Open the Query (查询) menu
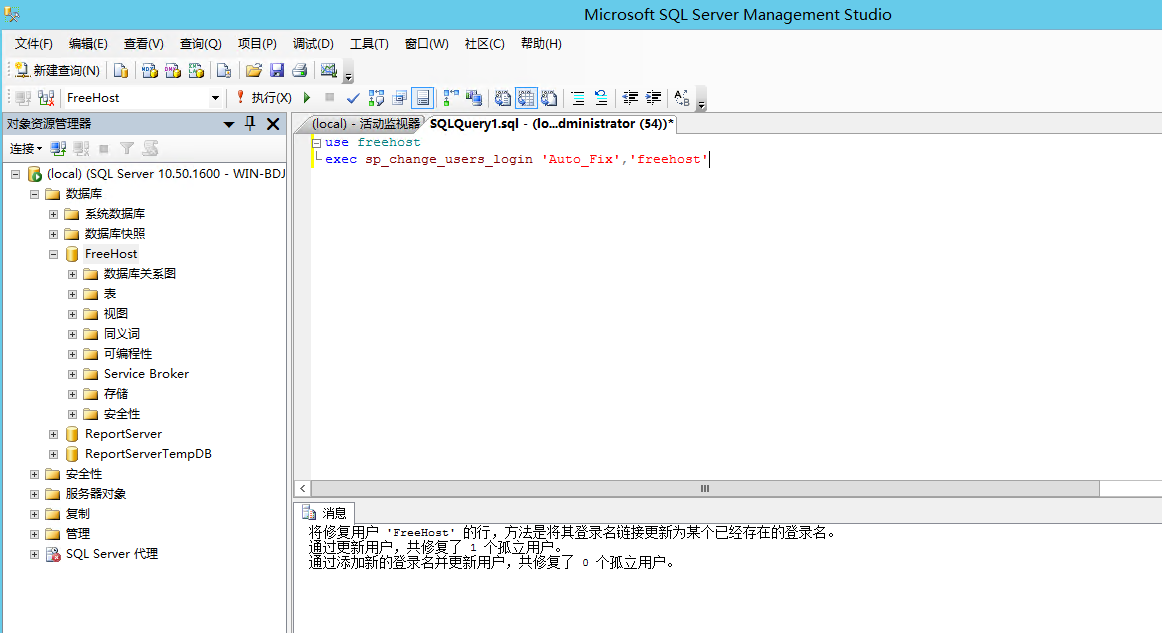1162x633 pixels. point(200,44)
